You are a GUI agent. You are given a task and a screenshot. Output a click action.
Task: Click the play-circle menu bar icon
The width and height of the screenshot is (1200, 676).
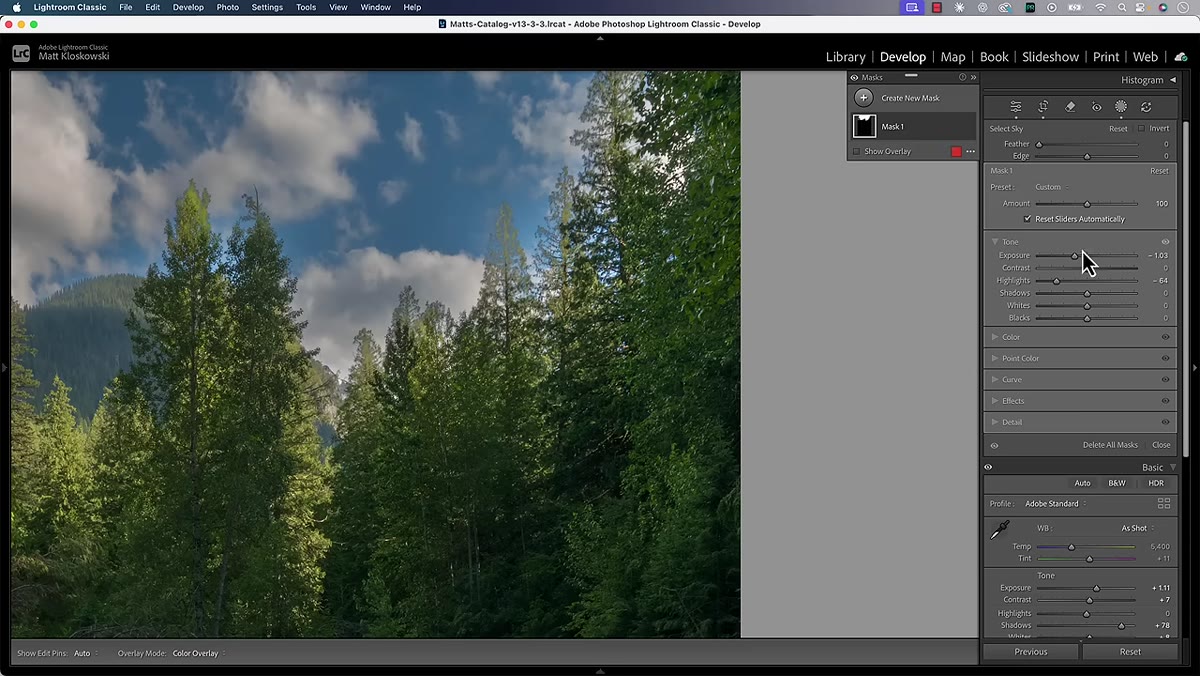tap(1052, 7)
